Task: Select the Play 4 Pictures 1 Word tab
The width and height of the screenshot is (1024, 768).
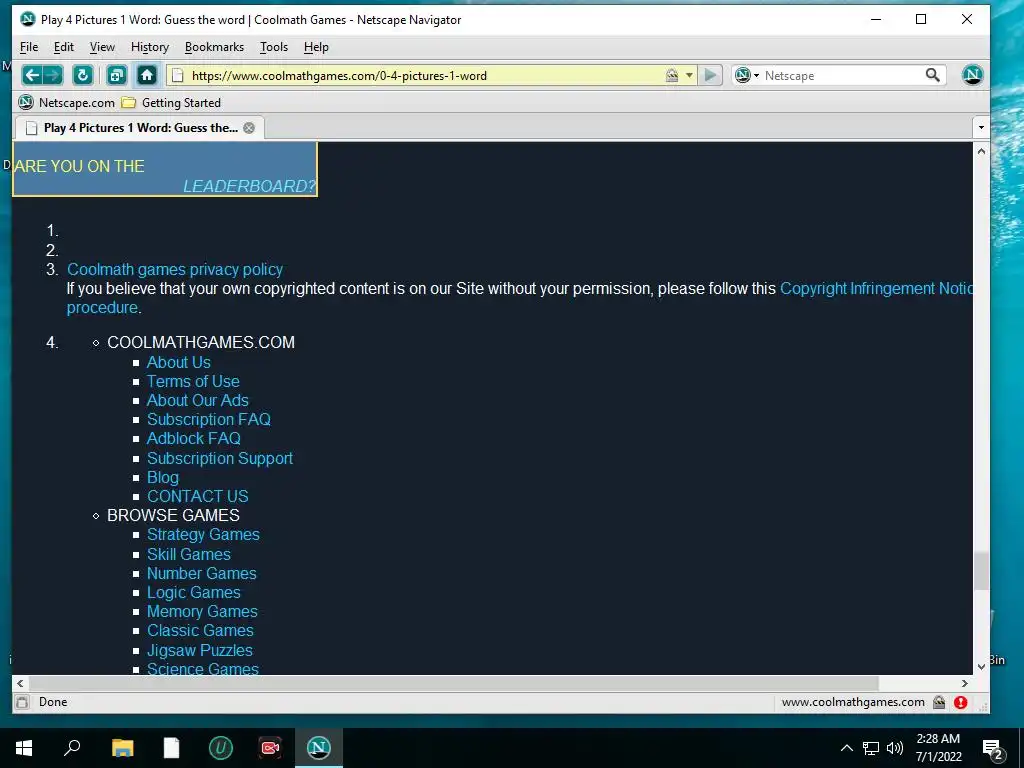Action: point(138,128)
